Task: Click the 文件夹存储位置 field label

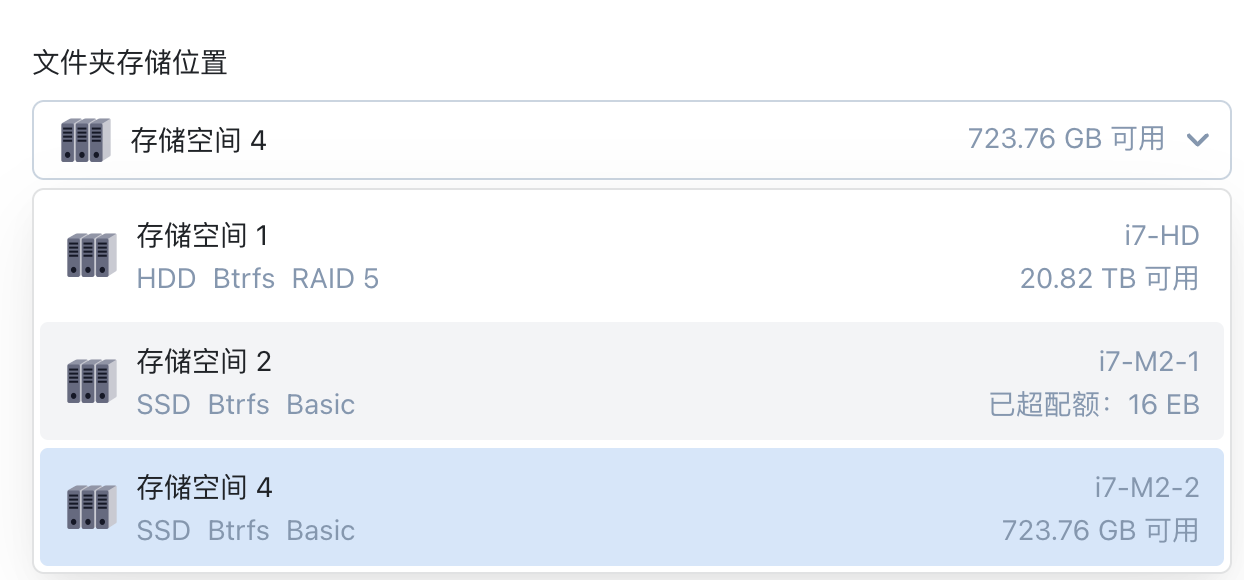Action: point(130,64)
